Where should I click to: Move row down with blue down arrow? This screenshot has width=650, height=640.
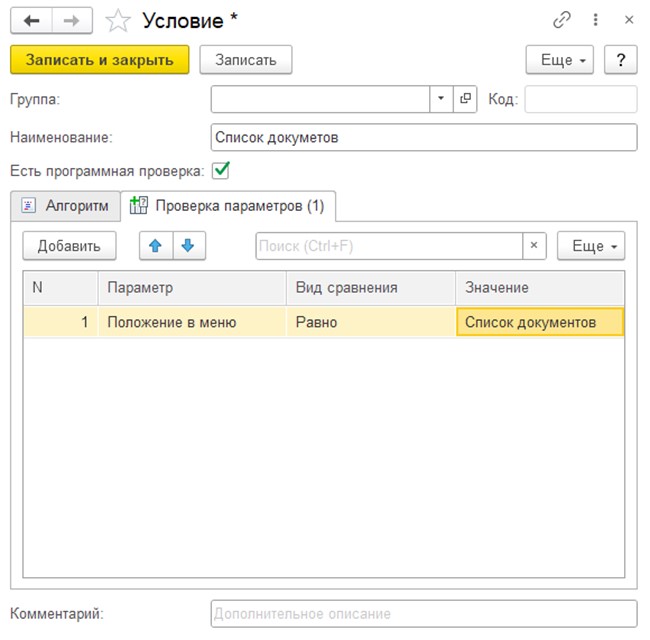tap(189, 246)
